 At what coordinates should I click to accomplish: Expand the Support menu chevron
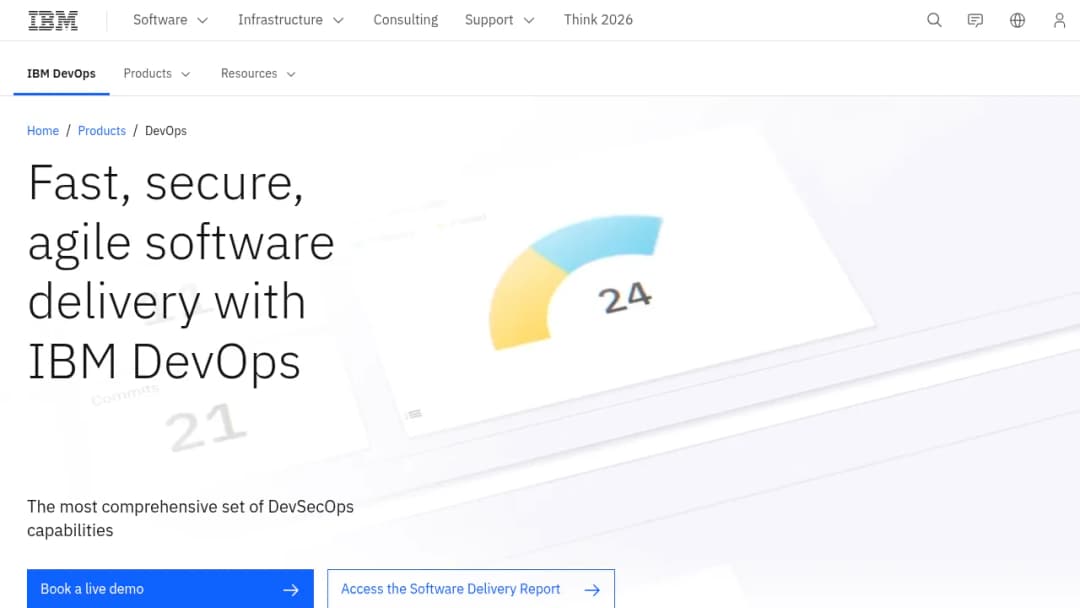click(529, 21)
